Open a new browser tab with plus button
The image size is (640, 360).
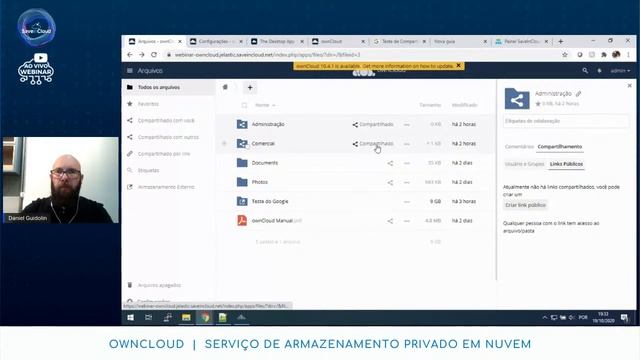(x=561, y=41)
